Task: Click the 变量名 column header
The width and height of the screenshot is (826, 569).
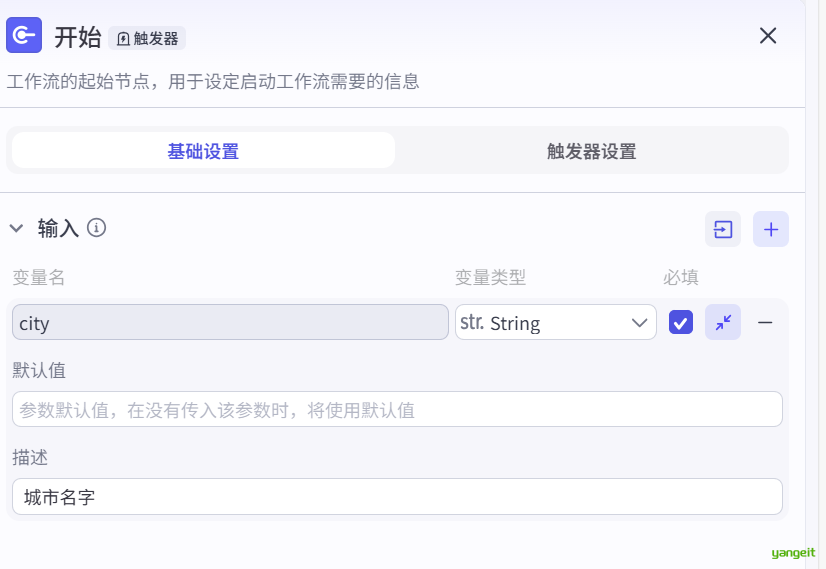Action: click(x=39, y=277)
